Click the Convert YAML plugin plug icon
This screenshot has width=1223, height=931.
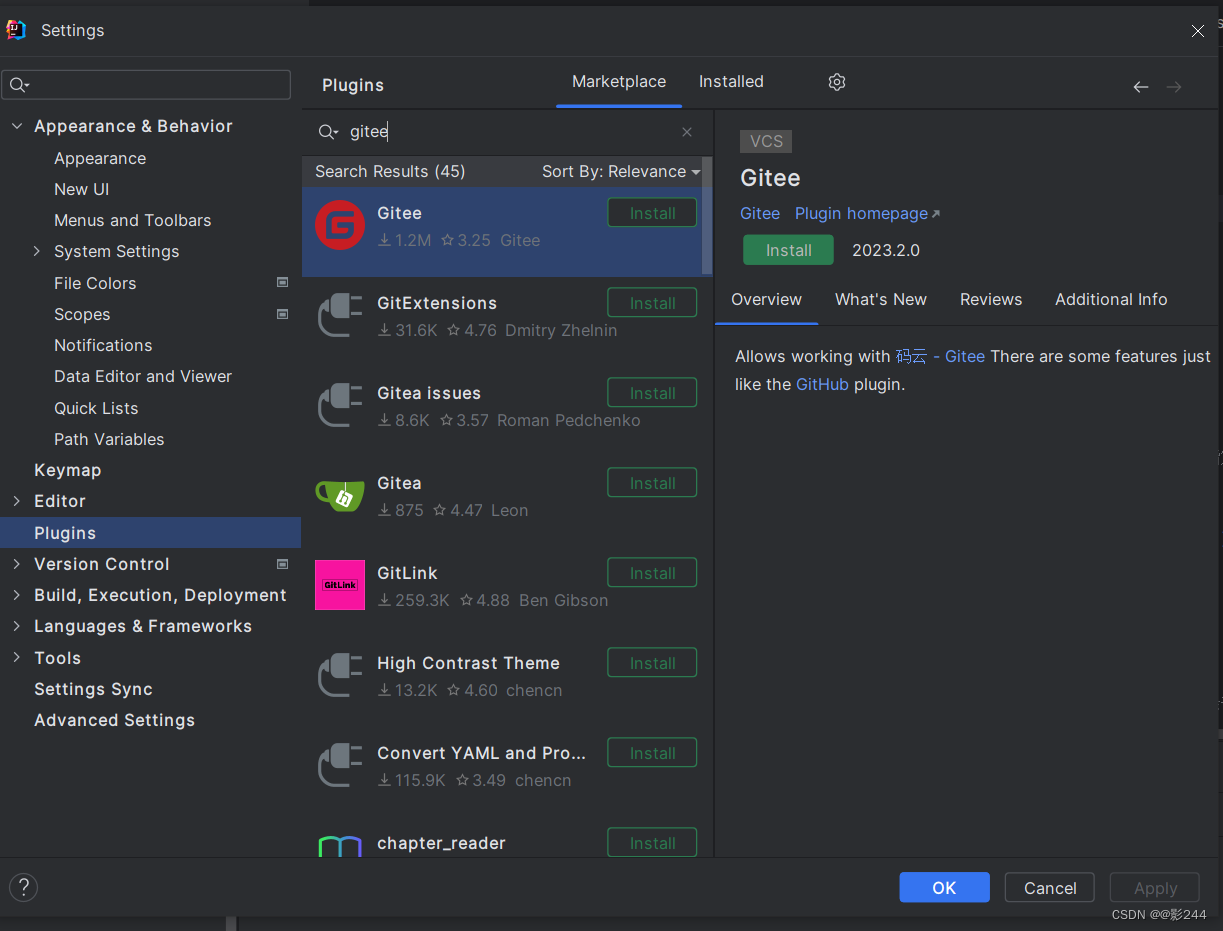(340, 765)
